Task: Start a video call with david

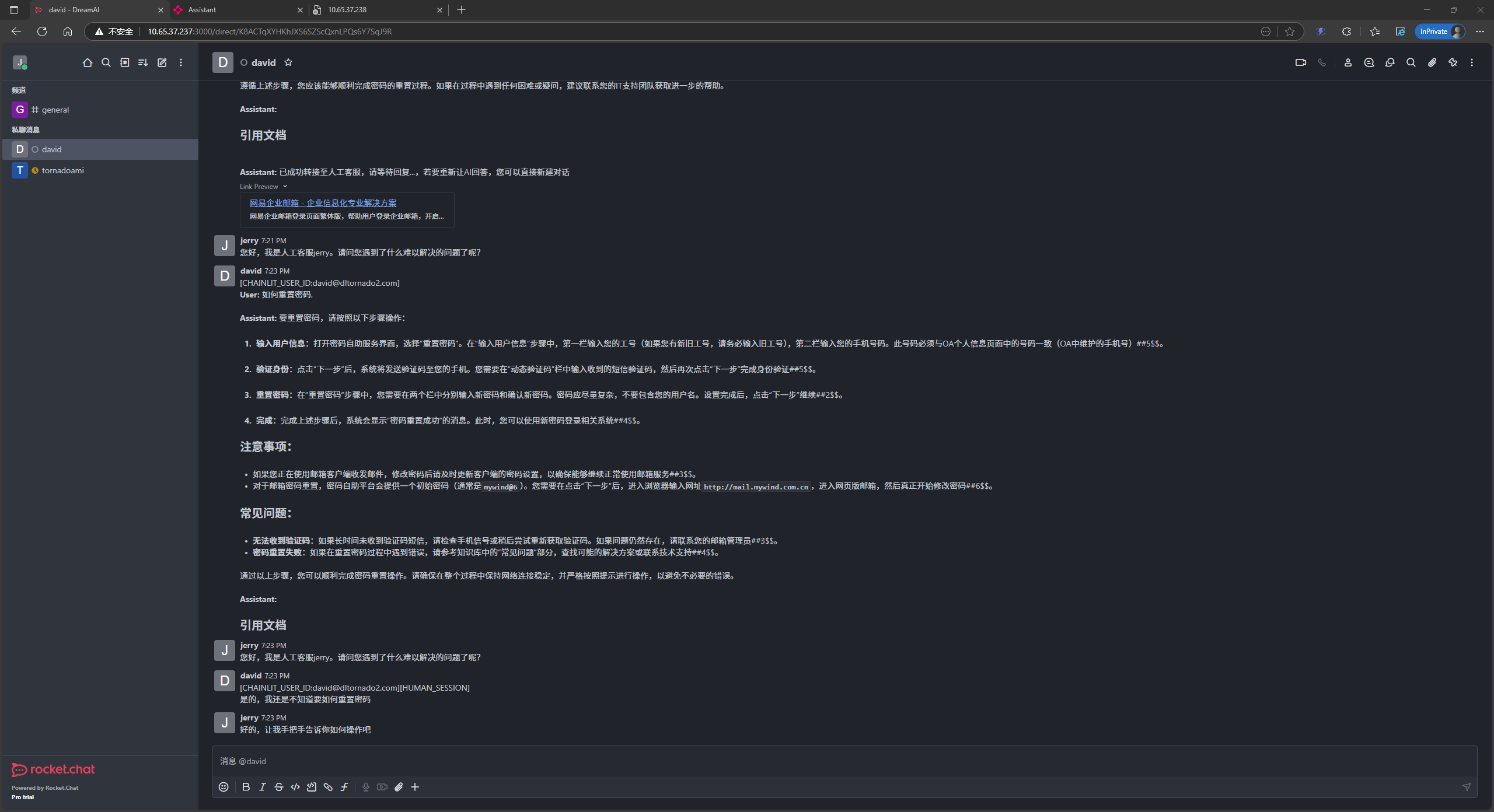Action: point(1300,62)
